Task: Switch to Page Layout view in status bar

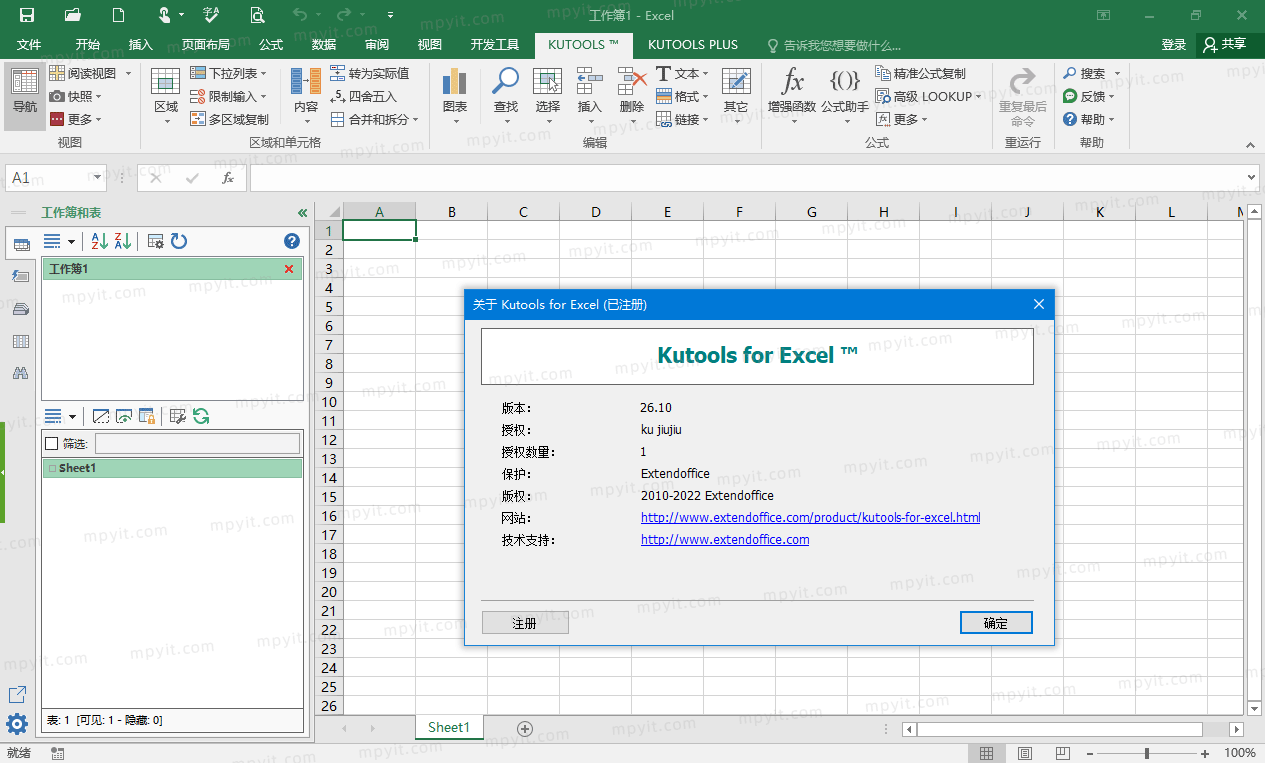Action: (1024, 753)
